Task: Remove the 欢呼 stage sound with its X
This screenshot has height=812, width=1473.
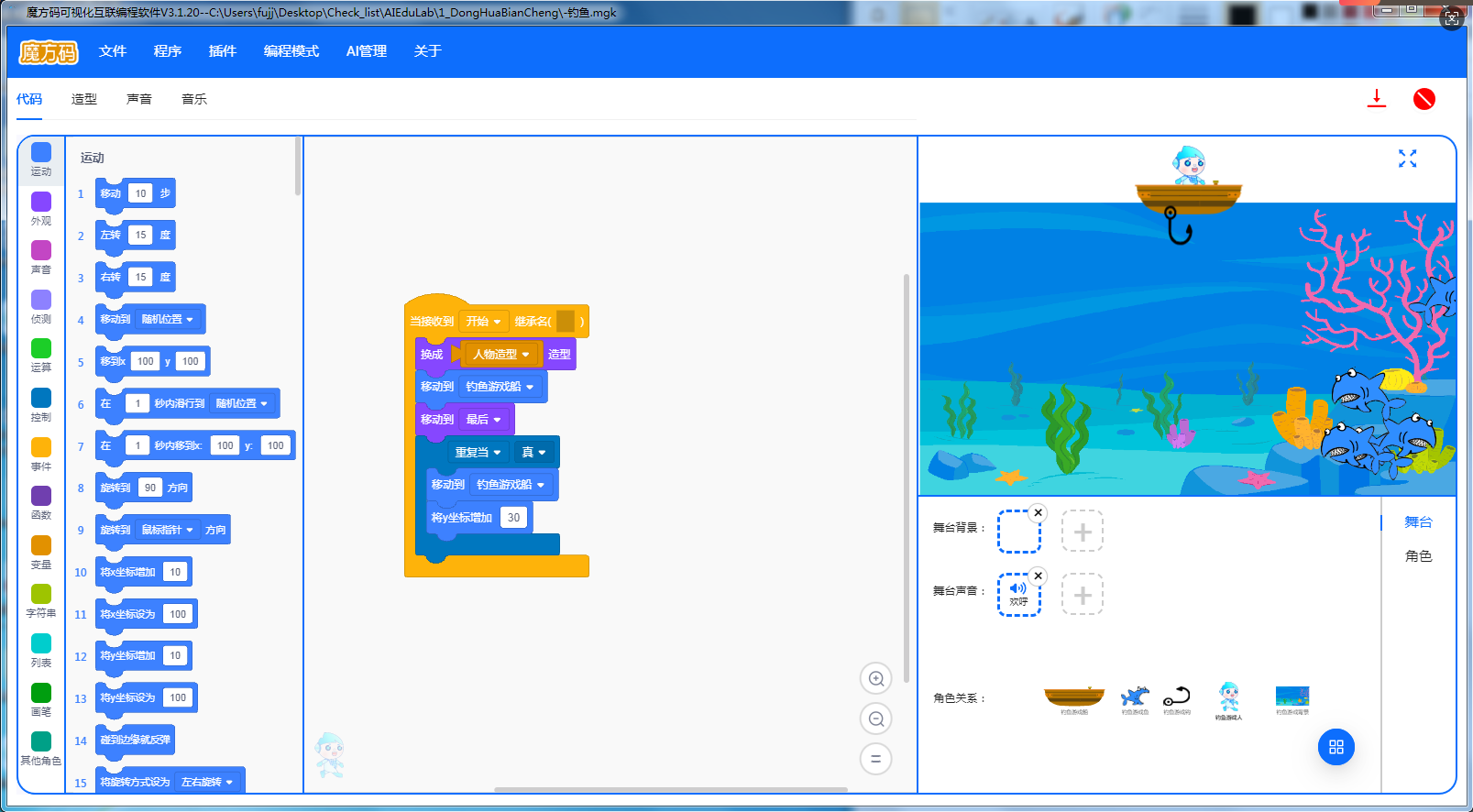Action: click(1038, 576)
